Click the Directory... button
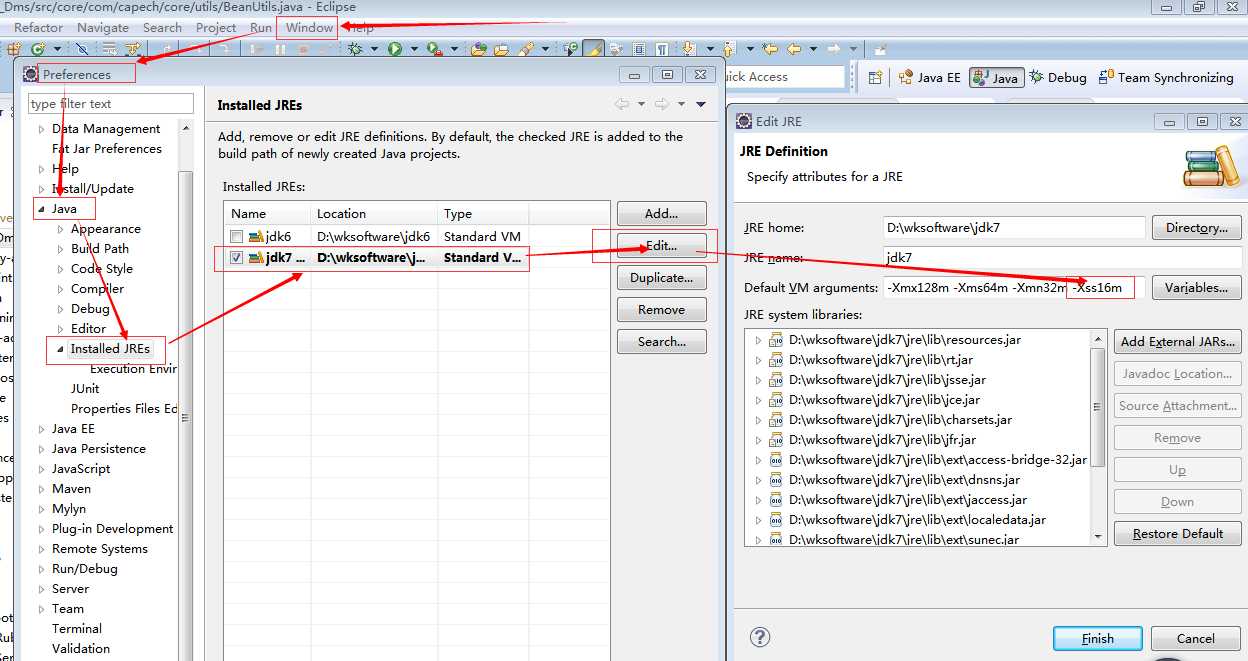1248x661 pixels. [x=1196, y=227]
